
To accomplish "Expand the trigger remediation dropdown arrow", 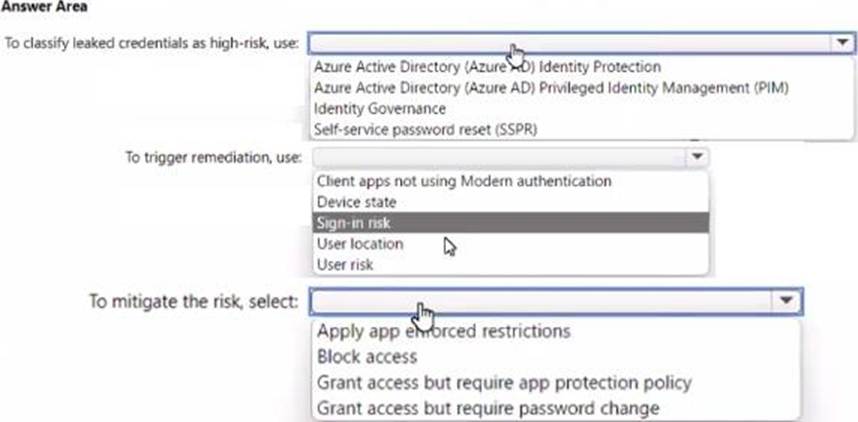I will [x=697, y=157].
